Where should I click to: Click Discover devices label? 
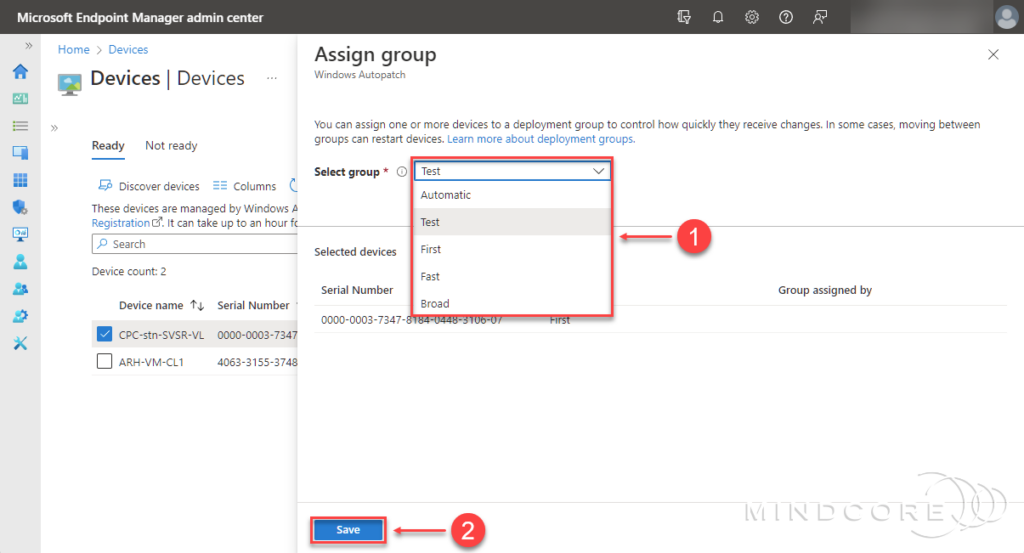point(159,186)
